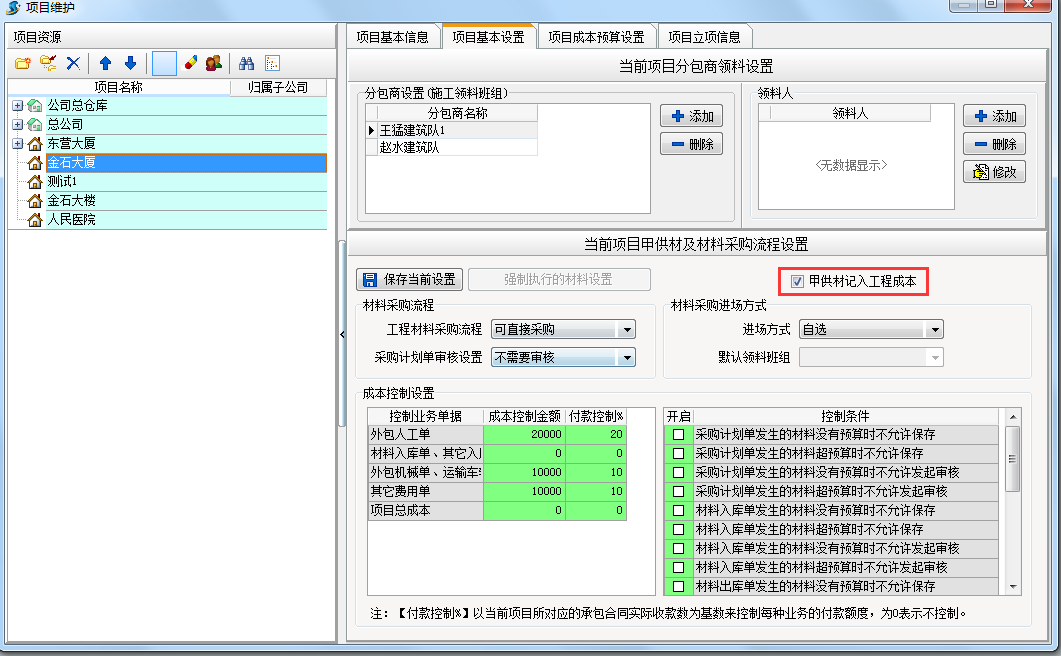Expand the 公司总仓库 tree node
Image resolution: width=1061 pixels, height=656 pixels.
pos(17,105)
